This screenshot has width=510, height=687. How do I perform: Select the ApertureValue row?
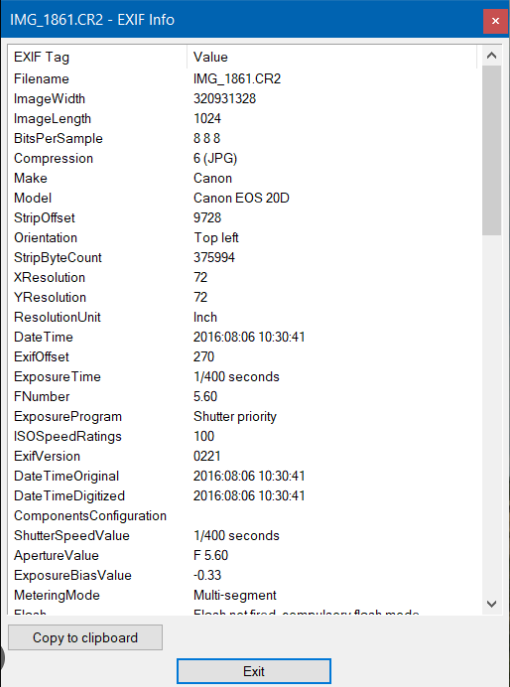point(243,556)
